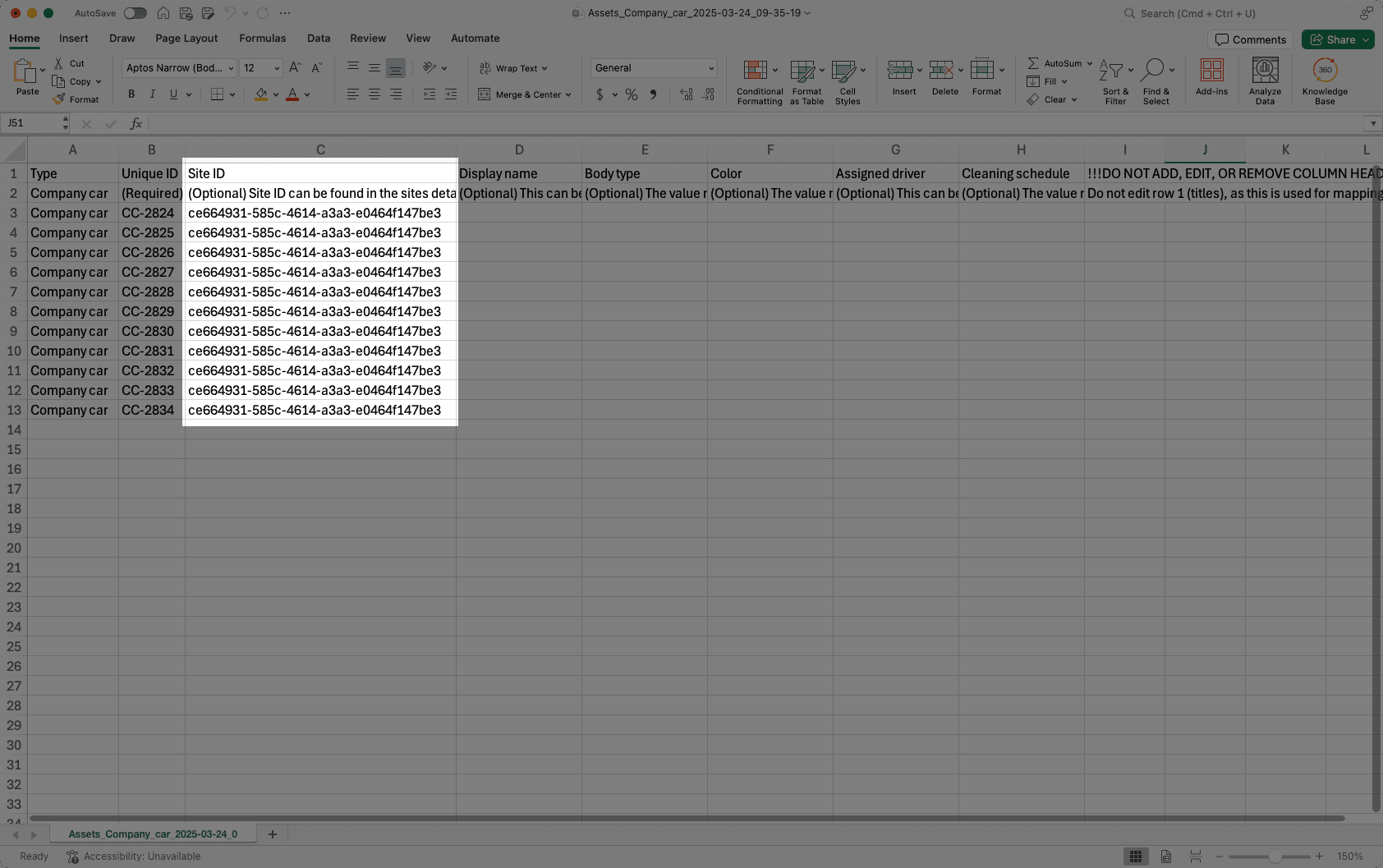The height and width of the screenshot is (868, 1383).
Task: Click the Percent Style icon
Action: (x=631, y=94)
